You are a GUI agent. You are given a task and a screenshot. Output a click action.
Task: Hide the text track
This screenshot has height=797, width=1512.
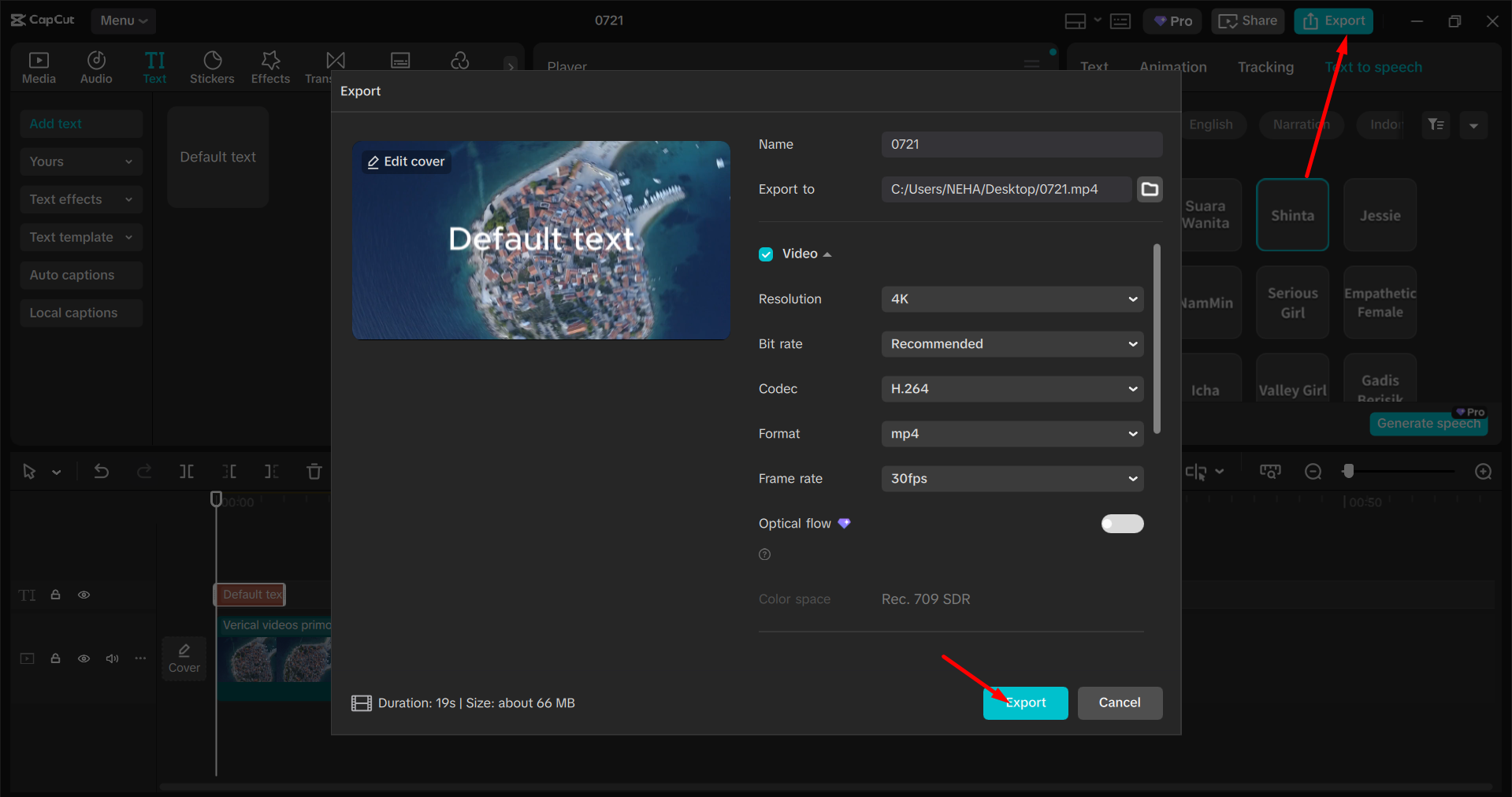click(84, 595)
